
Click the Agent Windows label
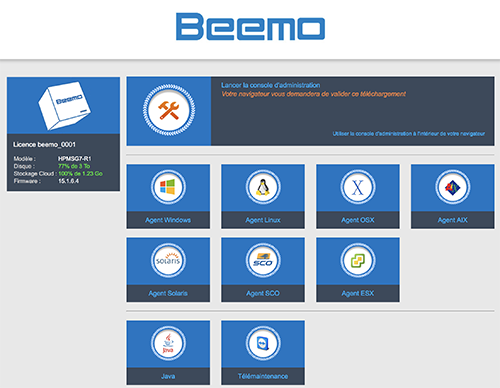click(x=168, y=220)
